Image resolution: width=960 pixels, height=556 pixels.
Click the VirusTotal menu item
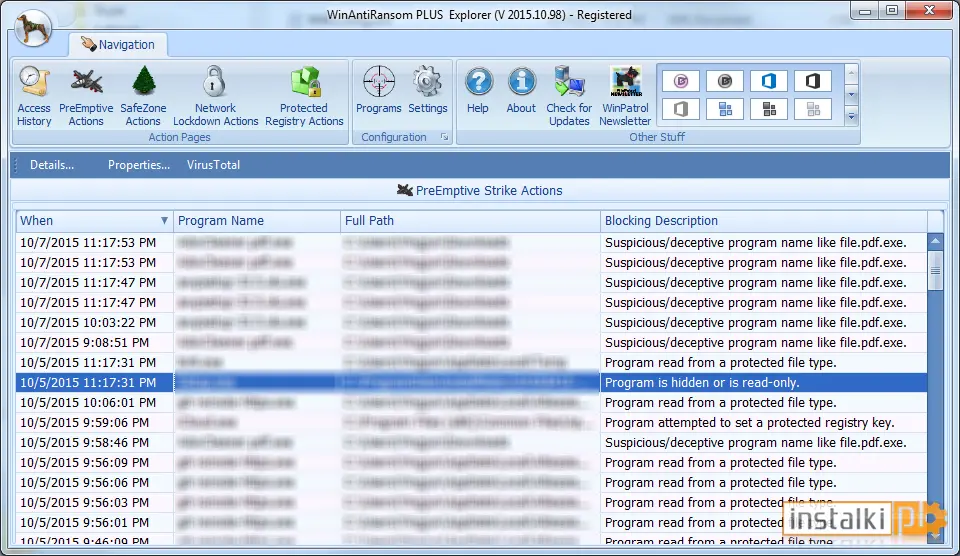[213, 165]
